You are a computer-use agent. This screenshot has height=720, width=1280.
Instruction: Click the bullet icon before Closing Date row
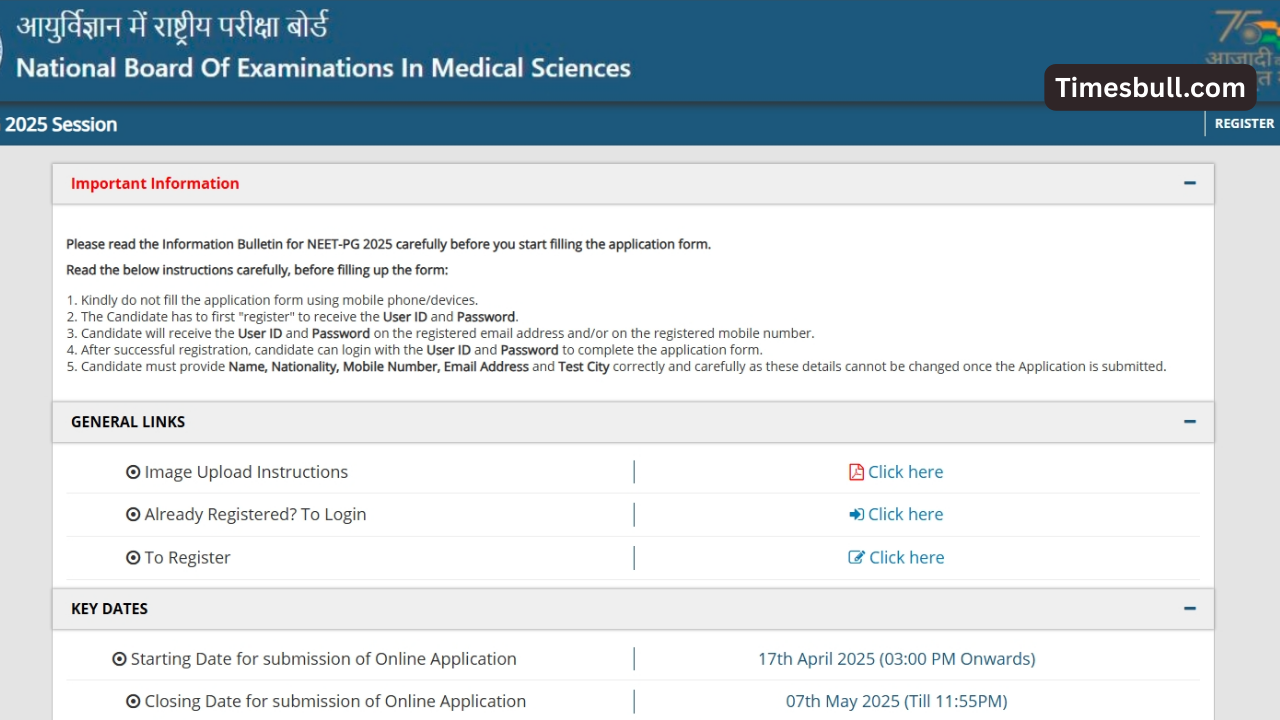(133, 701)
